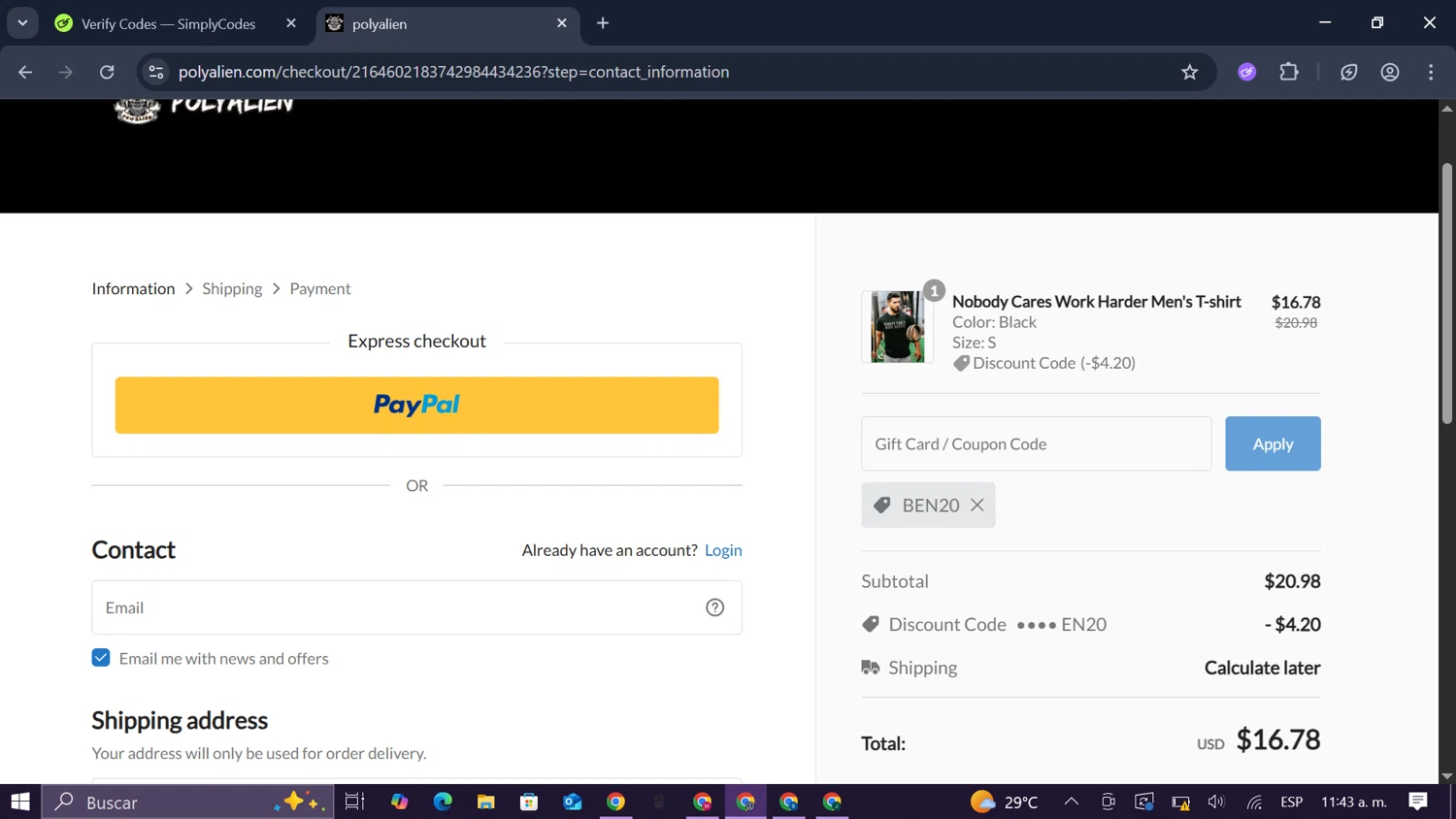Image resolution: width=1456 pixels, height=819 pixels.
Task: Switch to Verify Codes — SimplyCodes tab
Action: pos(168,23)
